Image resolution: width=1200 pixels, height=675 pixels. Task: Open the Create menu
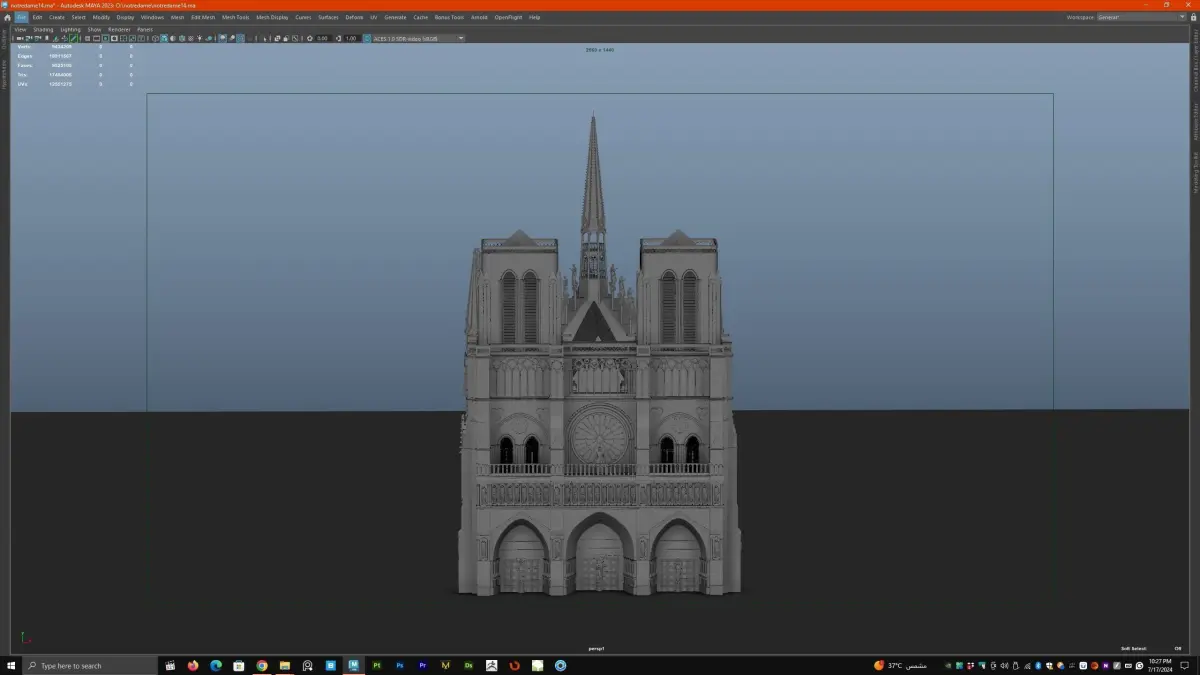[x=57, y=17]
